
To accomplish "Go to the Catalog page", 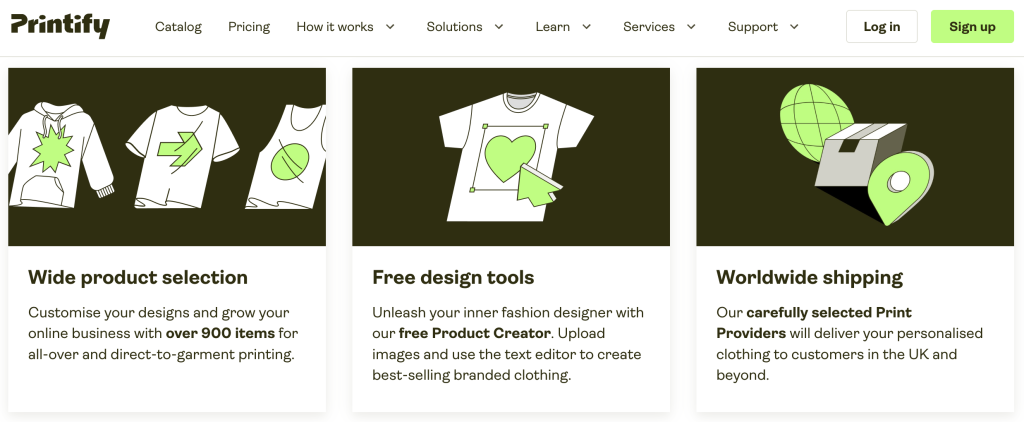I will [178, 27].
